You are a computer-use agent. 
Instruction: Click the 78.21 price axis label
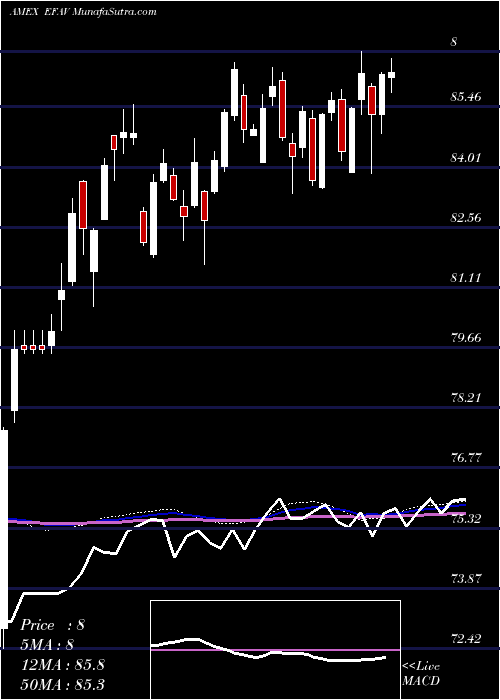(x=466, y=398)
